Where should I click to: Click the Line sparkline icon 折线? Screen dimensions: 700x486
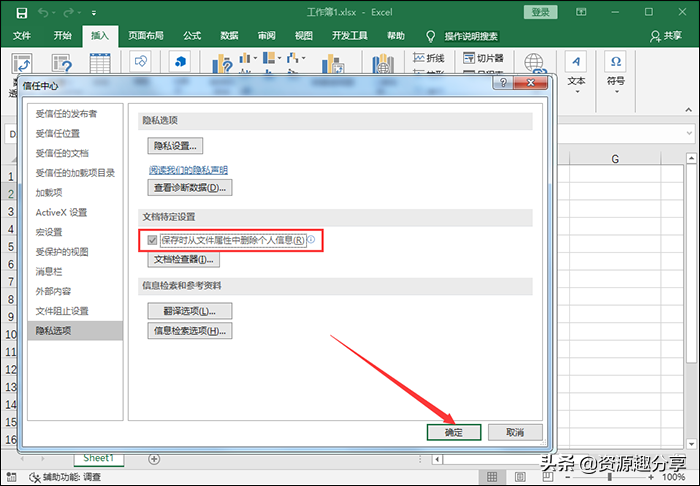[429, 58]
